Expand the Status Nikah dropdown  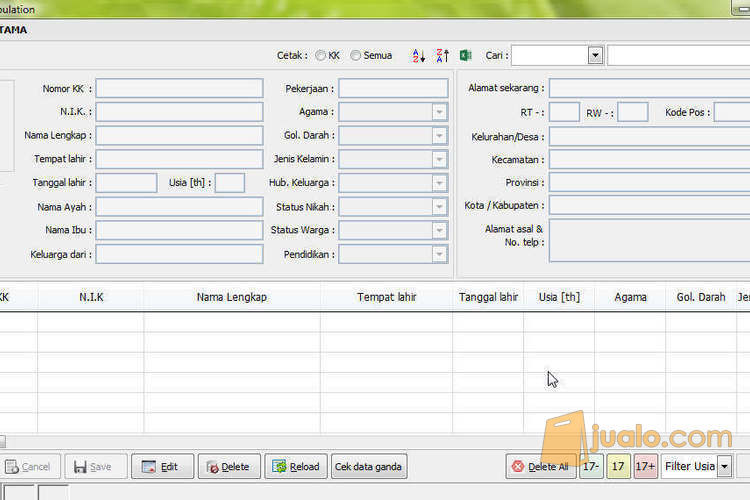439,207
